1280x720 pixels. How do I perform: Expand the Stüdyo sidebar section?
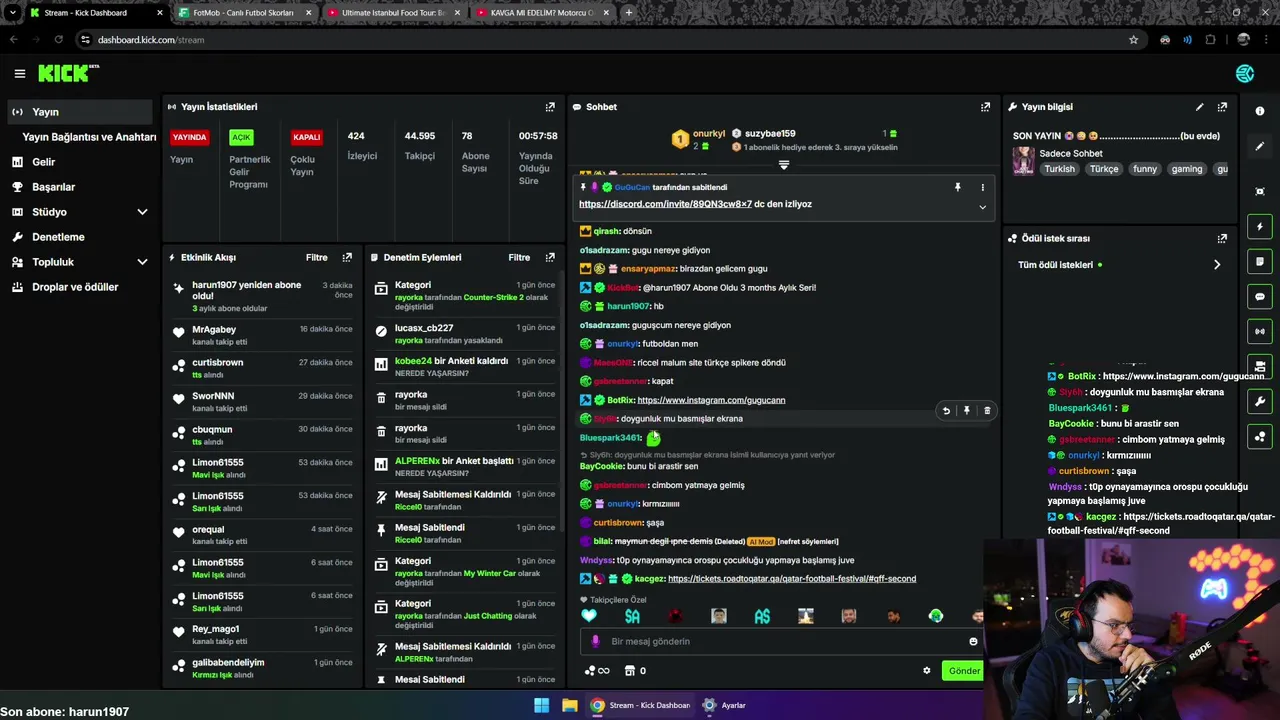(x=142, y=212)
